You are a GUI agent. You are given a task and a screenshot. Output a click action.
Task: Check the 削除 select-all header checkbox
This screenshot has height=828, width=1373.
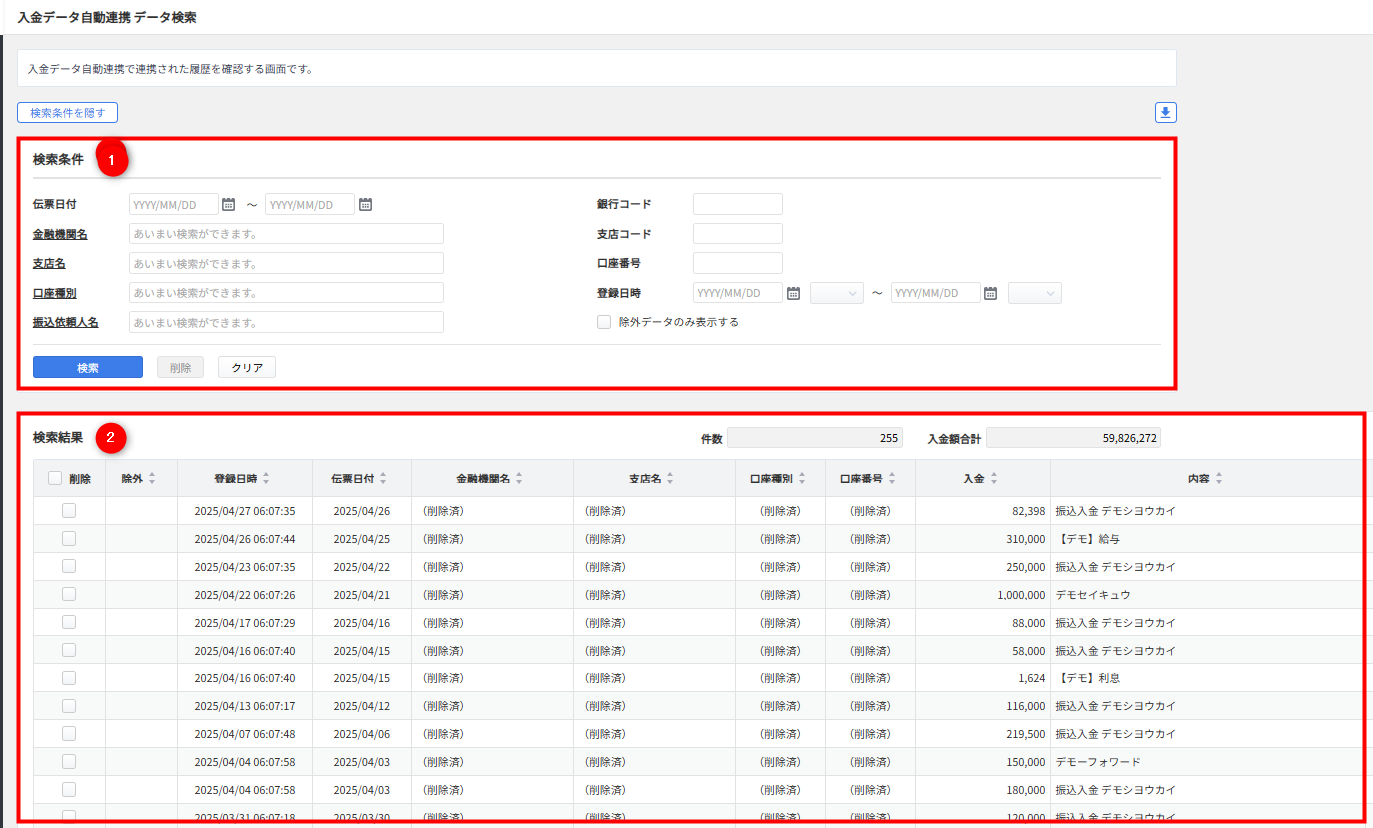(55, 479)
